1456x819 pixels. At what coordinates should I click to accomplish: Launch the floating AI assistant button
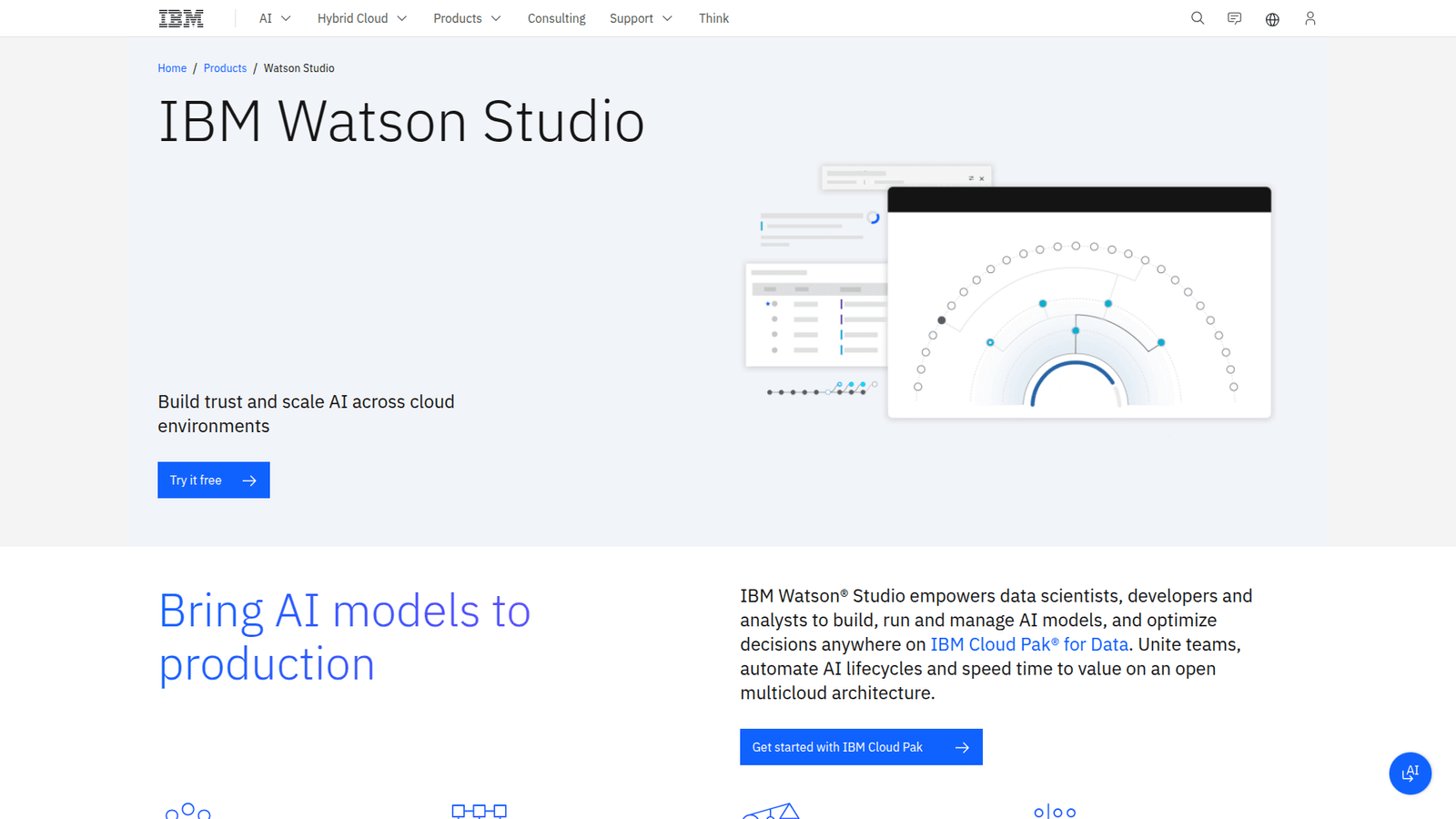click(1410, 773)
